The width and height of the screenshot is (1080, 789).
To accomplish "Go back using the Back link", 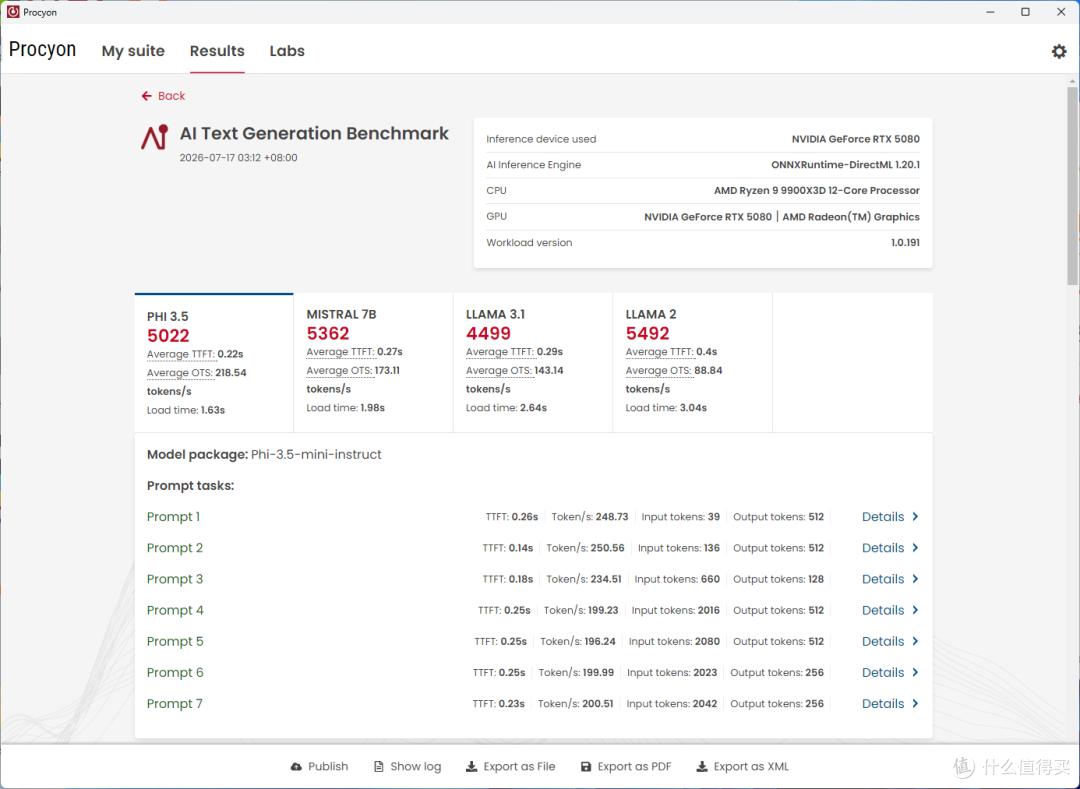I will click(163, 96).
